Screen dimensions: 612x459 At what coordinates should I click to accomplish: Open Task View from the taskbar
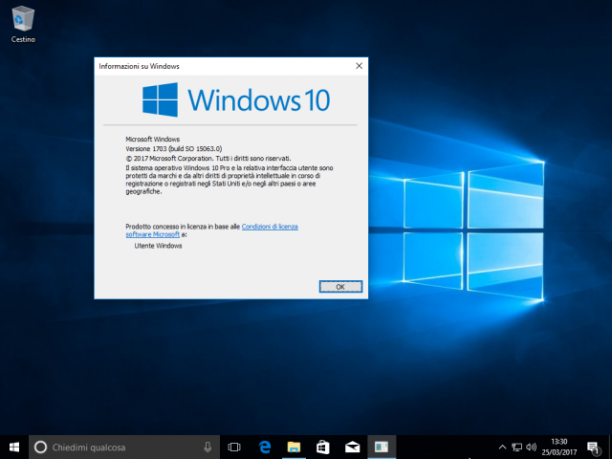pos(234,447)
